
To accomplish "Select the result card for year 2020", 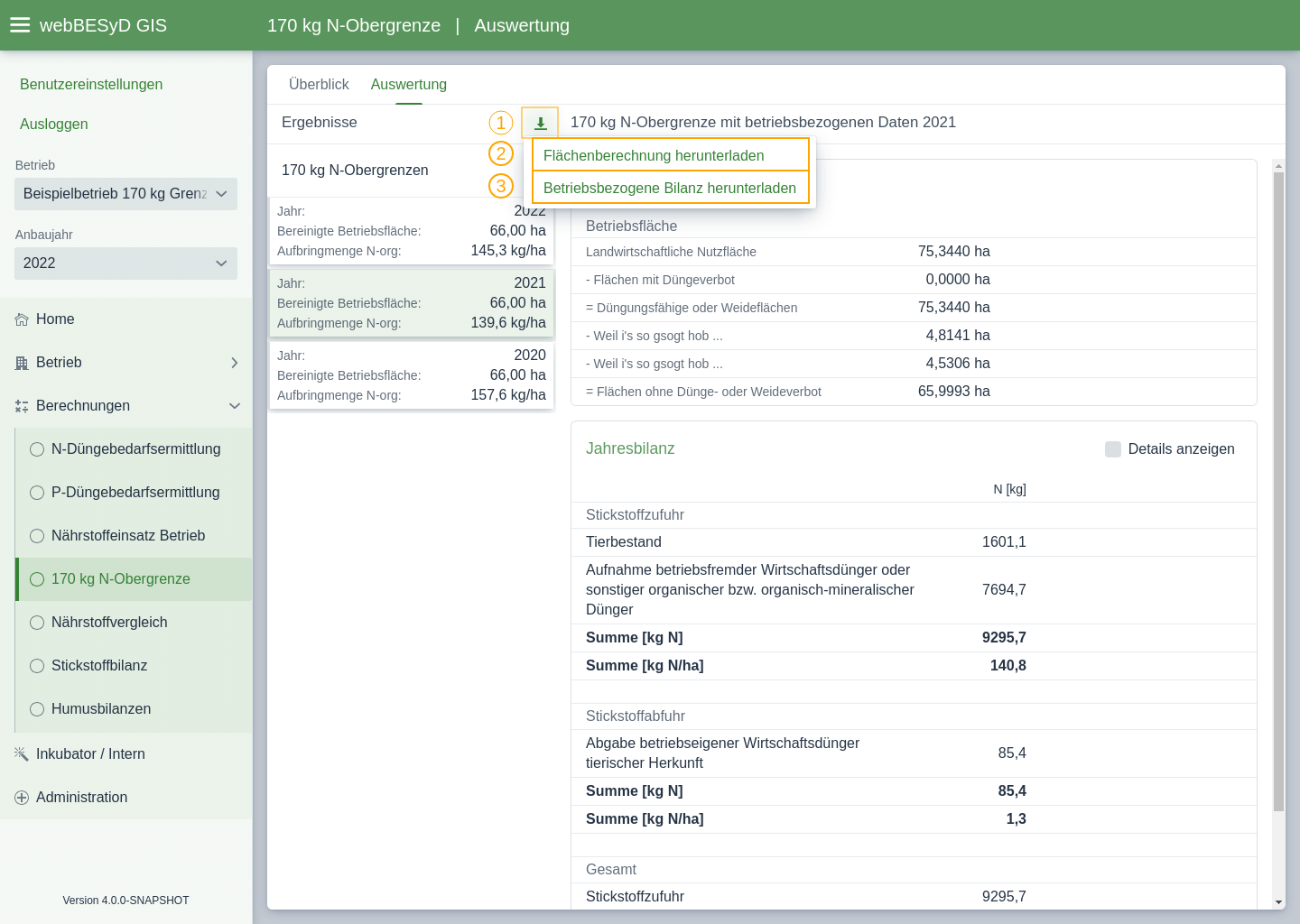I will (x=412, y=375).
